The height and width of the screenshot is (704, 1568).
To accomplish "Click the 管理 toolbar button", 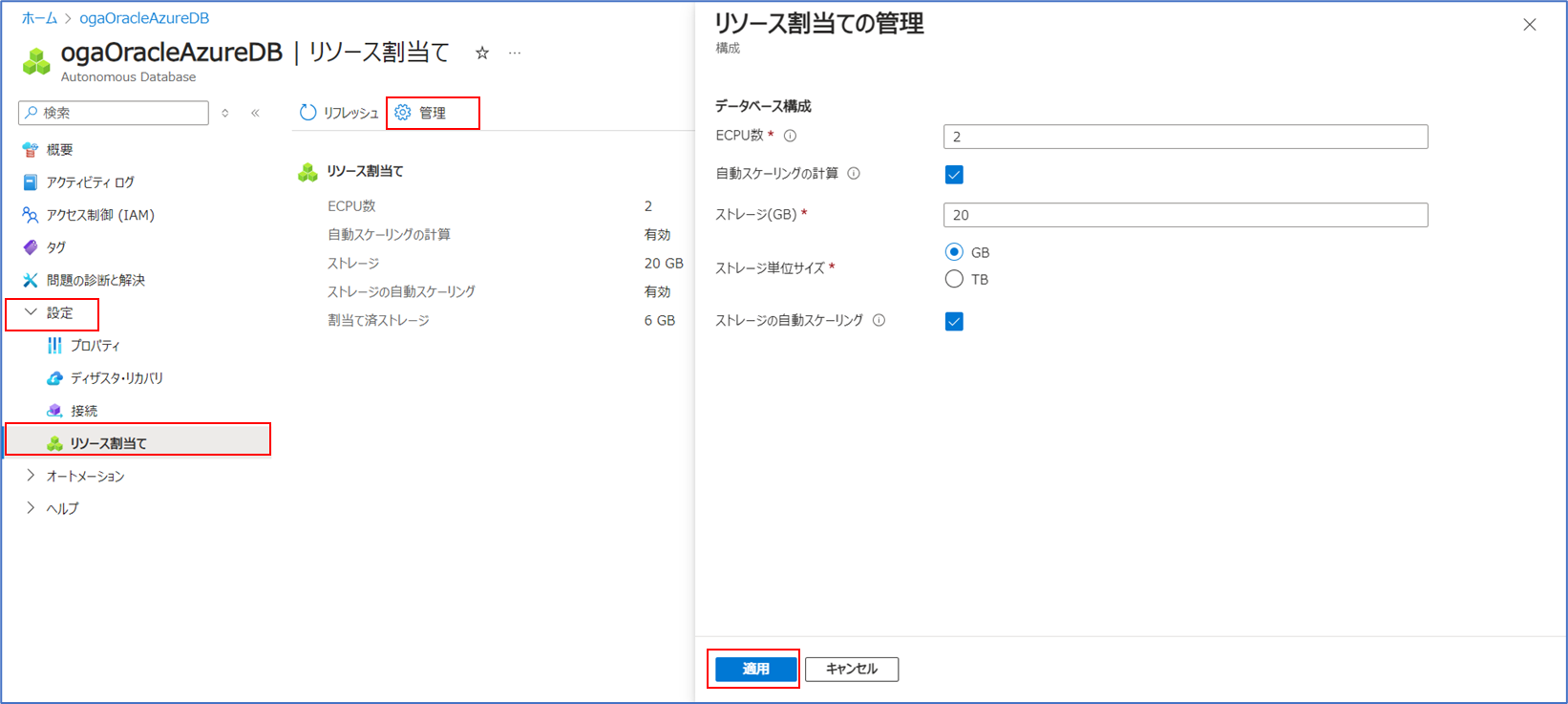I will [x=421, y=113].
